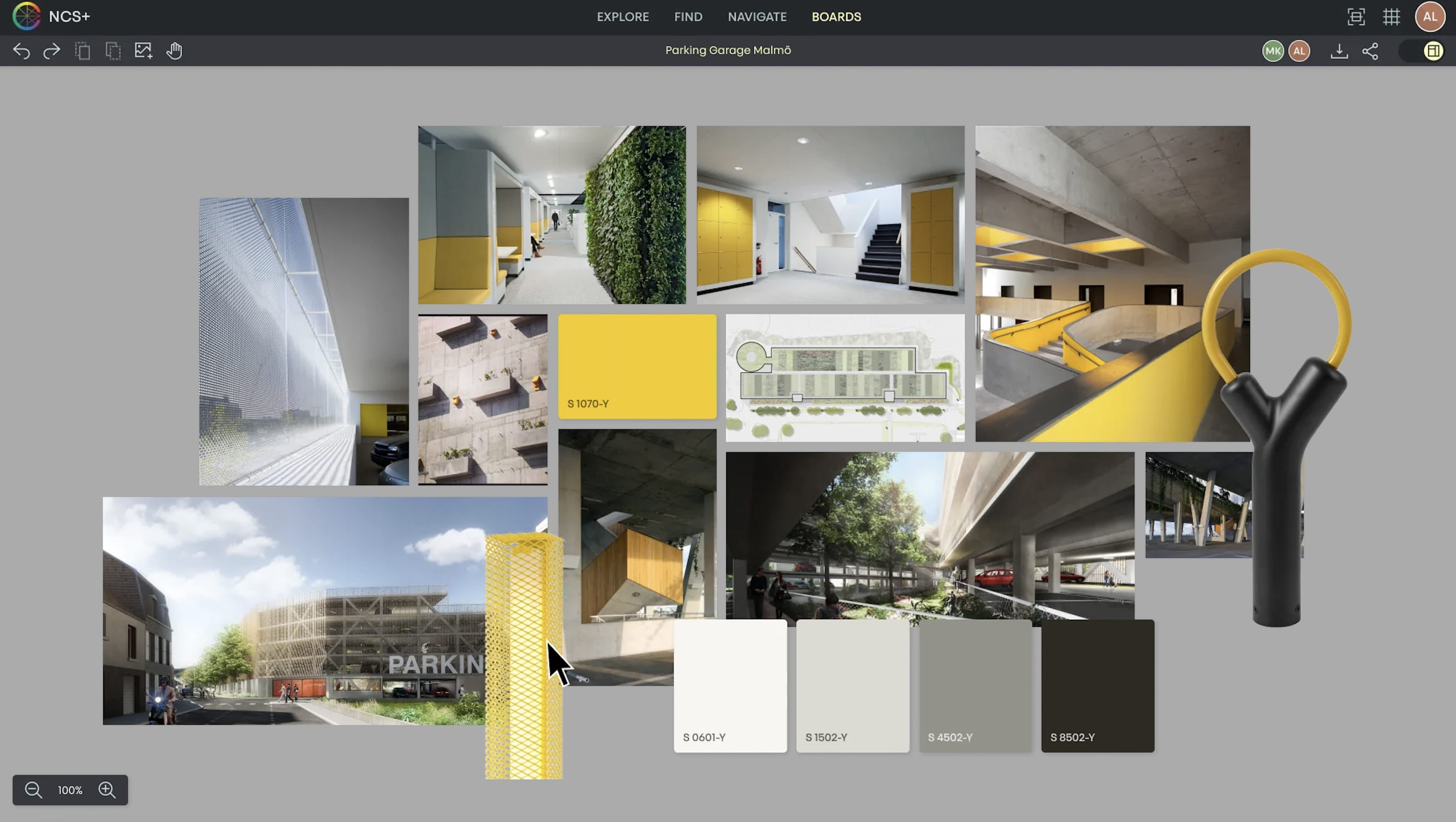Click the copy icon in toolbar
This screenshot has width=1456, height=822.
point(83,51)
